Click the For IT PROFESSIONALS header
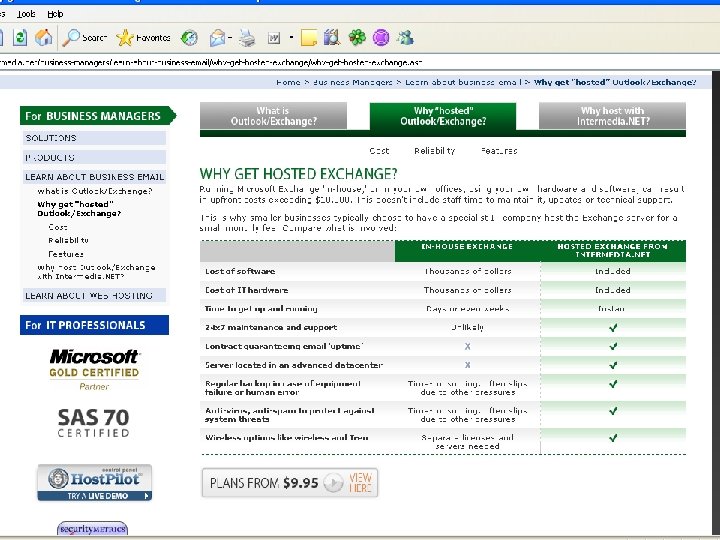 coord(94,325)
